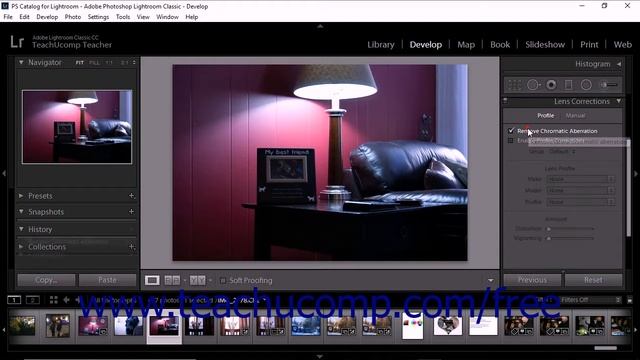Set Navigator zoom to FILL
Viewport: 640px width, 360px height.
coord(94,62)
